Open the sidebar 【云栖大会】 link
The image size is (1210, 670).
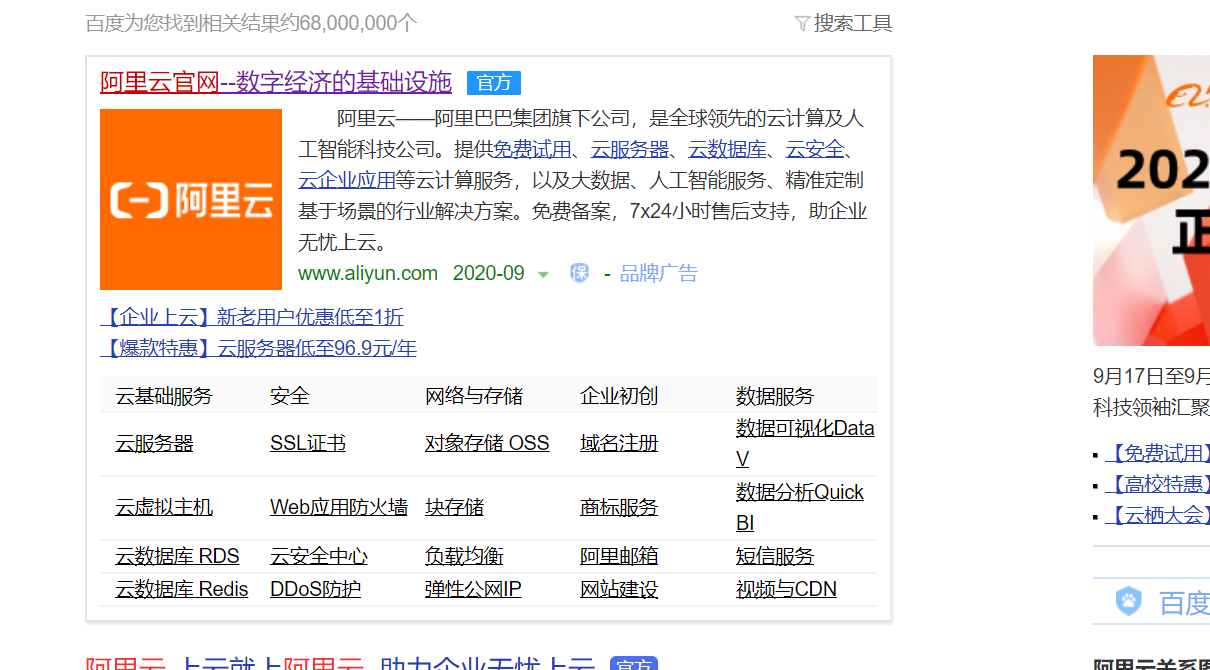pos(1157,516)
